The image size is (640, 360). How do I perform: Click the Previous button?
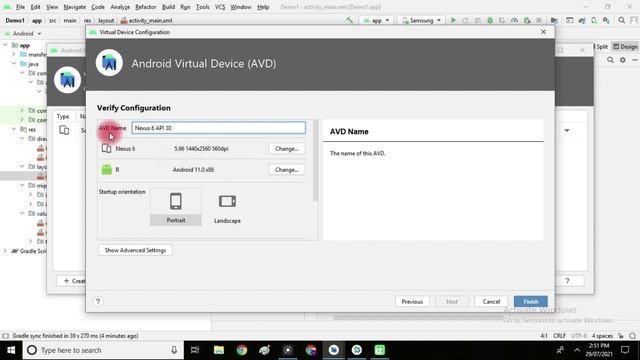tap(412, 302)
